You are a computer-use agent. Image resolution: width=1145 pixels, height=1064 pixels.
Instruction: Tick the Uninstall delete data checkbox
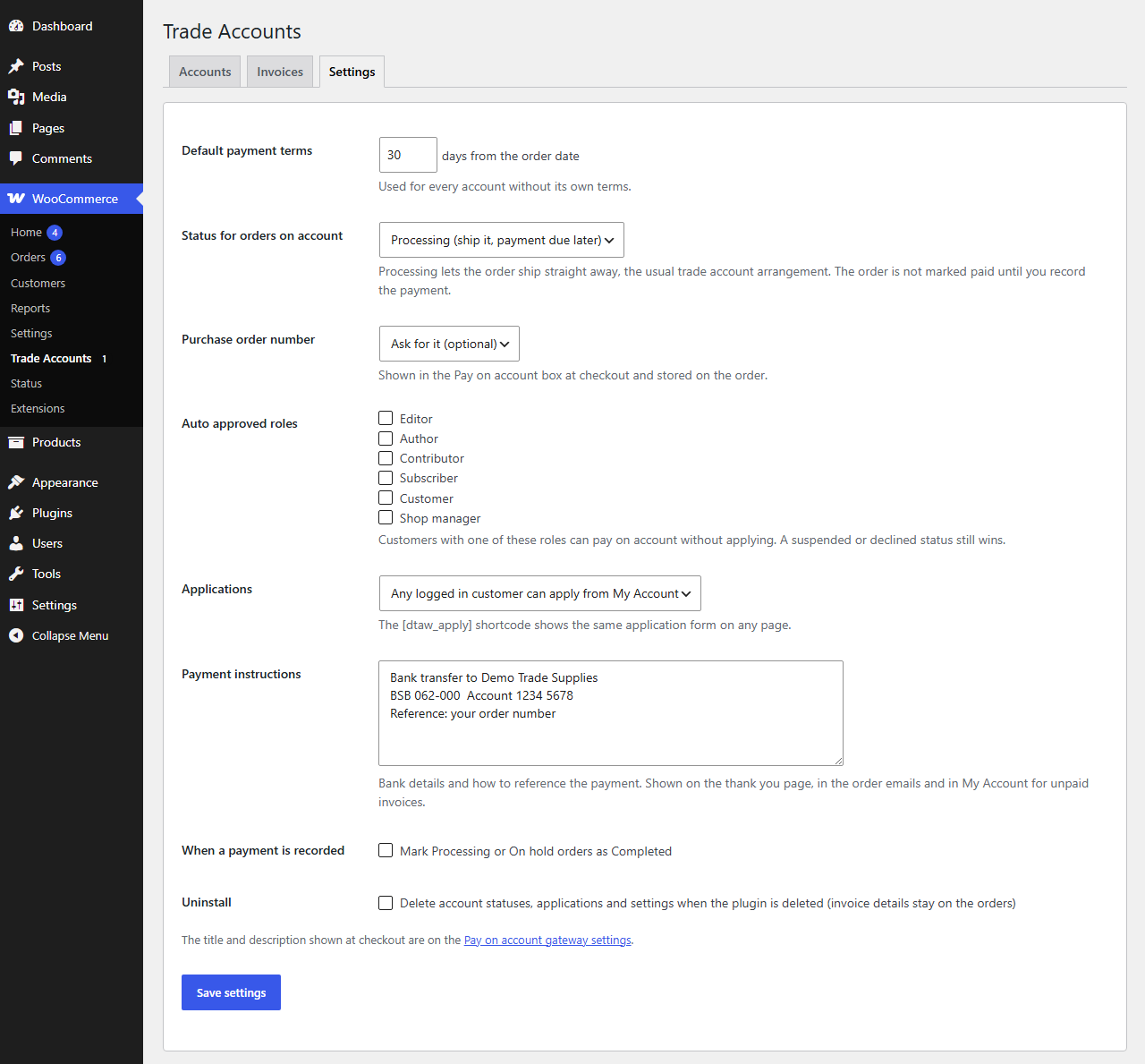[x=386, y=903]
